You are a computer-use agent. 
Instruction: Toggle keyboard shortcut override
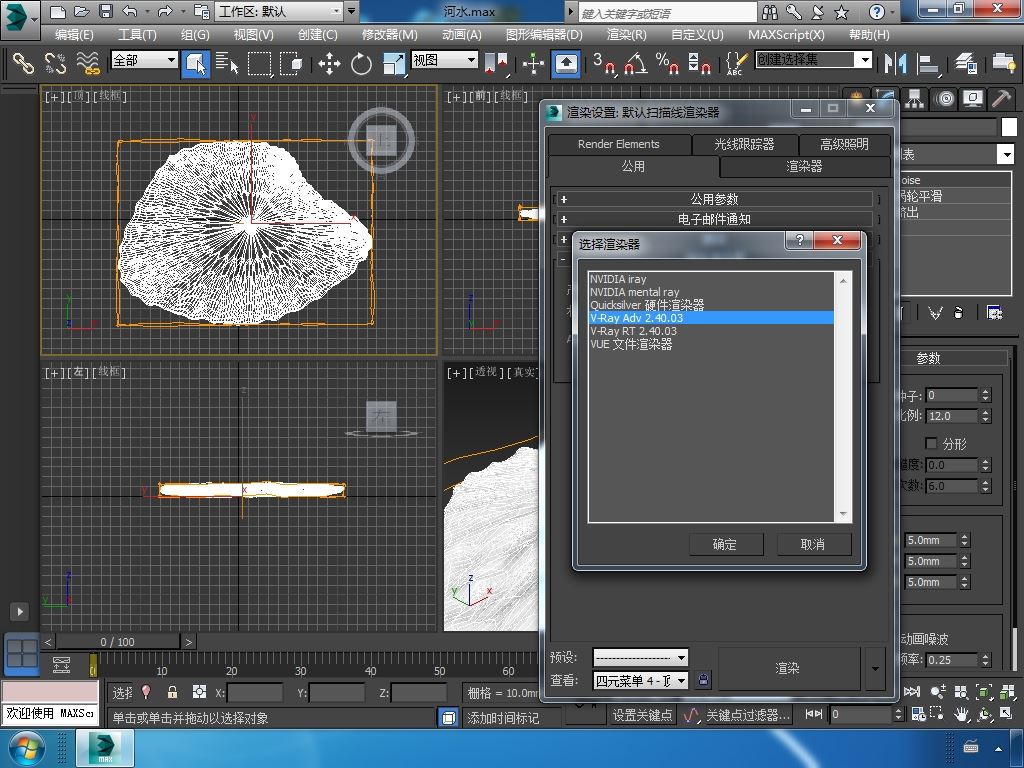click(x=566, y=63)
